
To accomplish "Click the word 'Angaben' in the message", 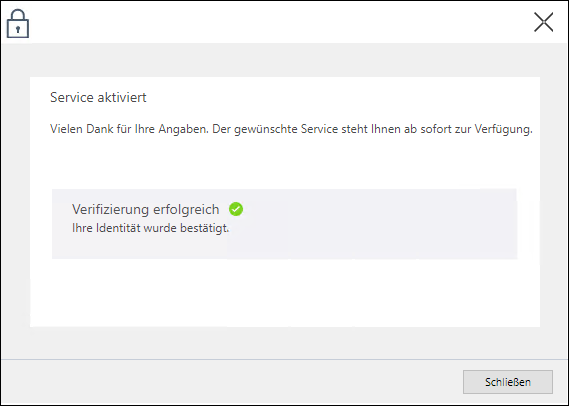I will [x=183, y=129].
